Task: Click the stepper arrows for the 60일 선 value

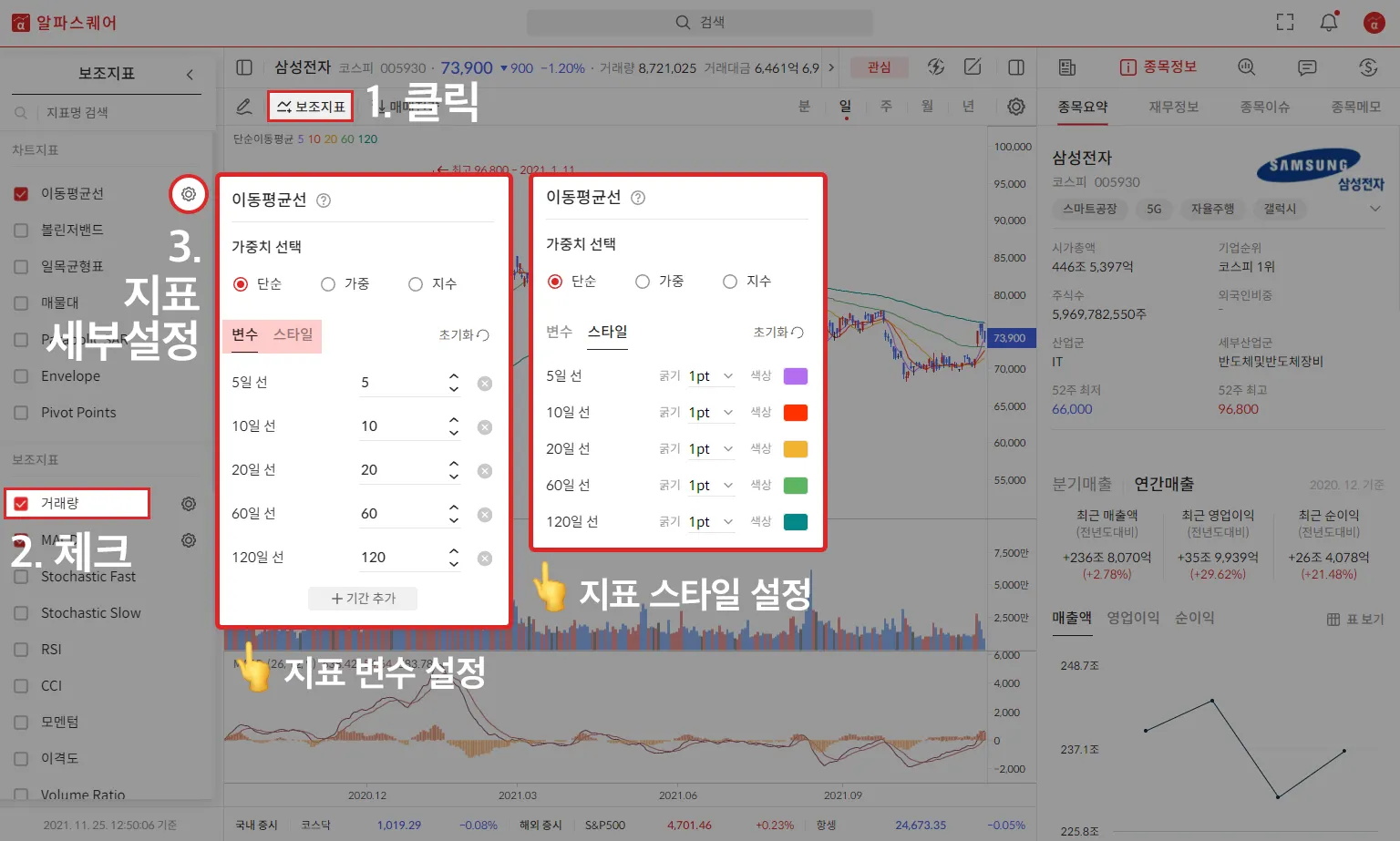Action: tap(454, 514)
